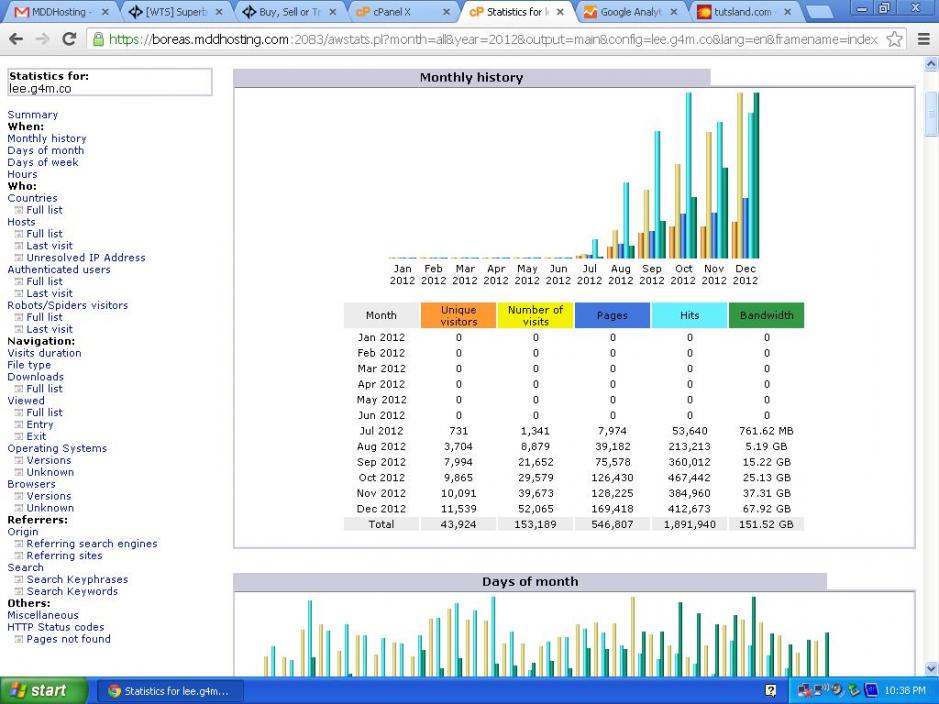Viewport: 939px width, 704px height.
Task: Close the cPanel X tab
Action: coord(446,12)
